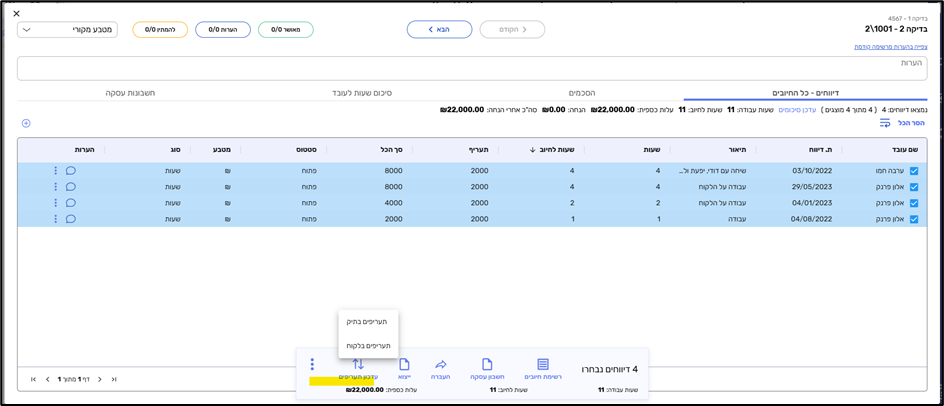Image resolution: width=944 pixels, height=406 pixels.
Task: Click the circled plus add icon
Action: click(26, 123)
